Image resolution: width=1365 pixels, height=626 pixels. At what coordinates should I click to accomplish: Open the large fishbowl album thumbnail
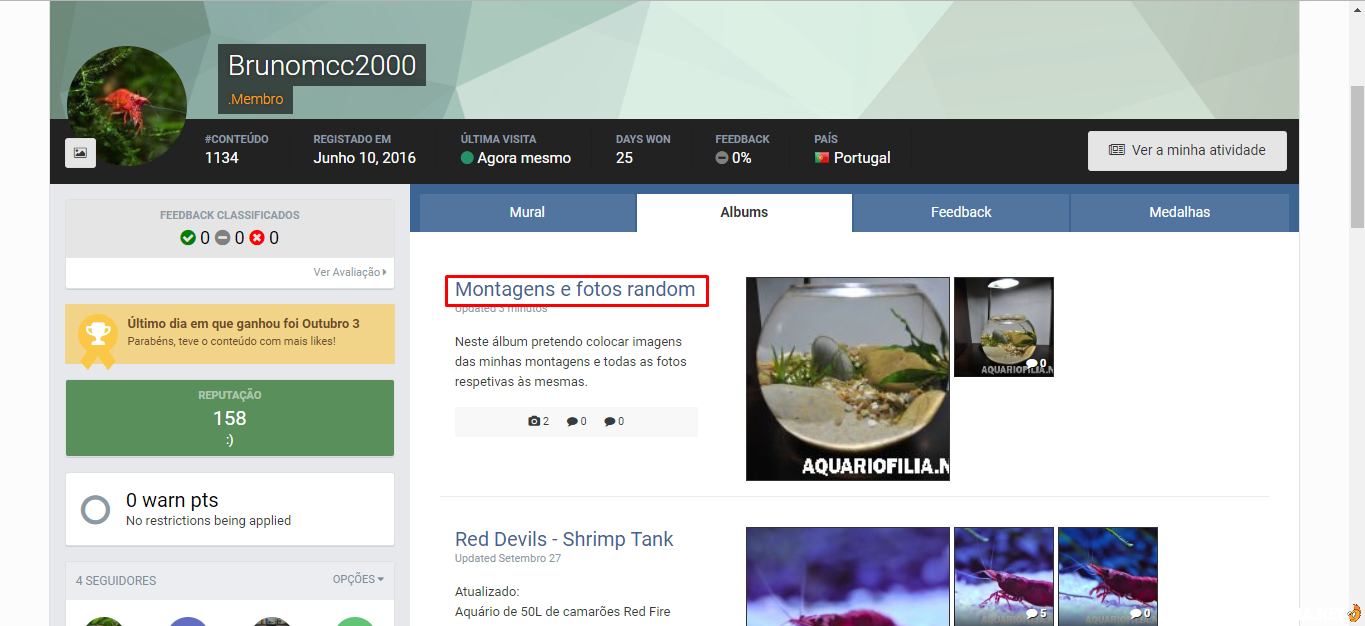tap(848, 379)
